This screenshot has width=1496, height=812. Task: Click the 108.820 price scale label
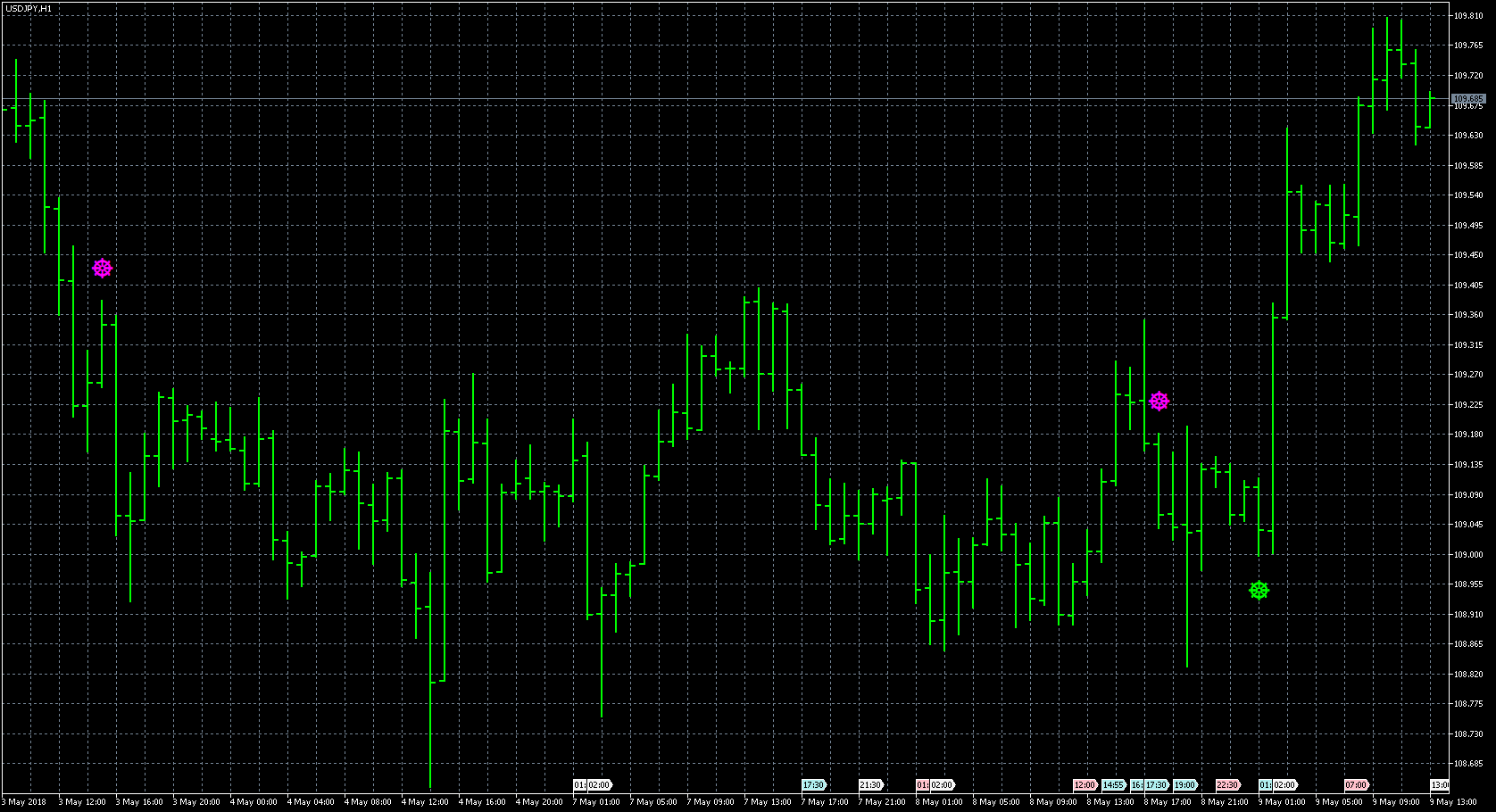pyautogui.click(x=1468, y=674)
